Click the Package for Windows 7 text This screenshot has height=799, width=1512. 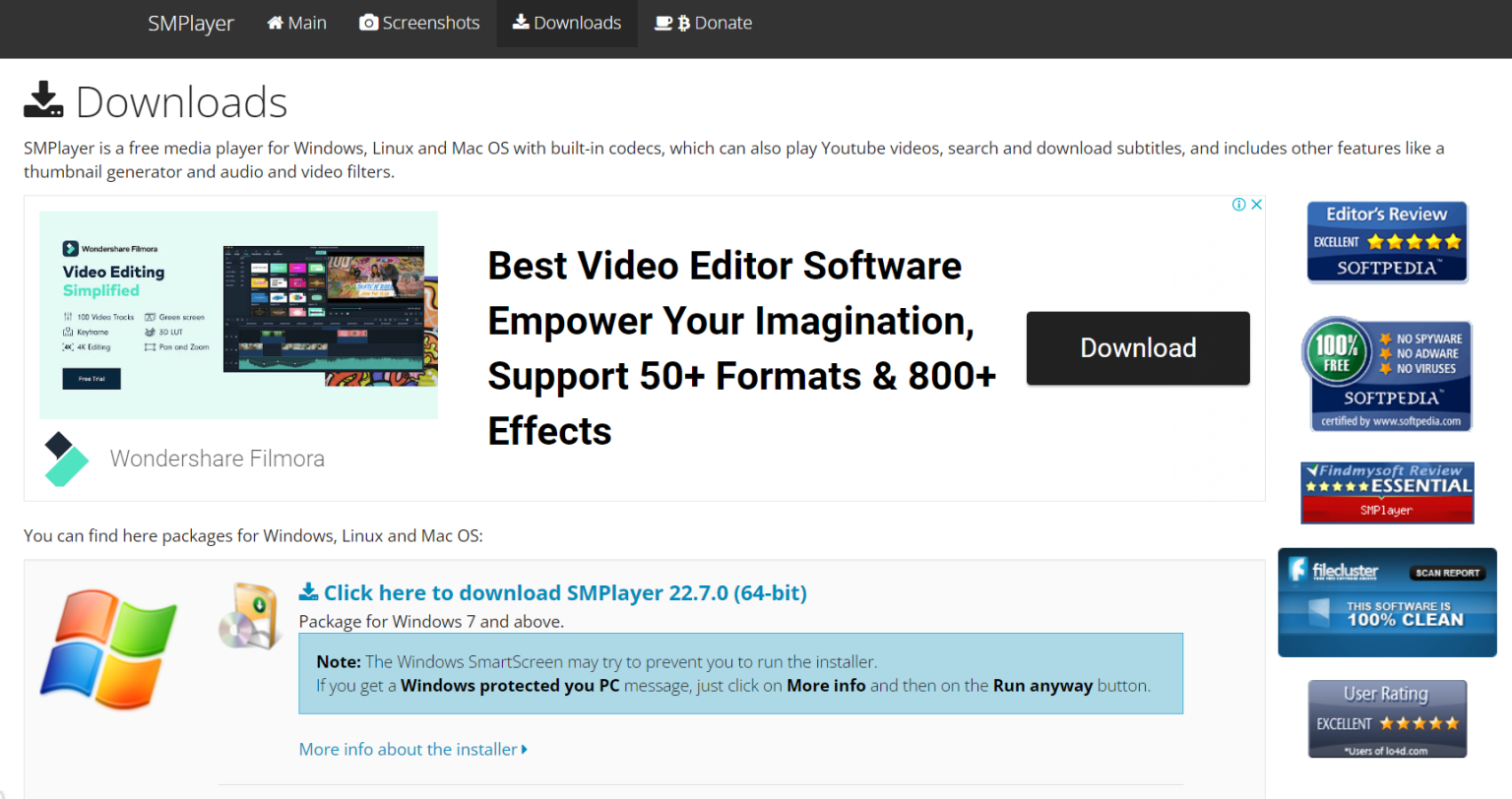[431, 622]
